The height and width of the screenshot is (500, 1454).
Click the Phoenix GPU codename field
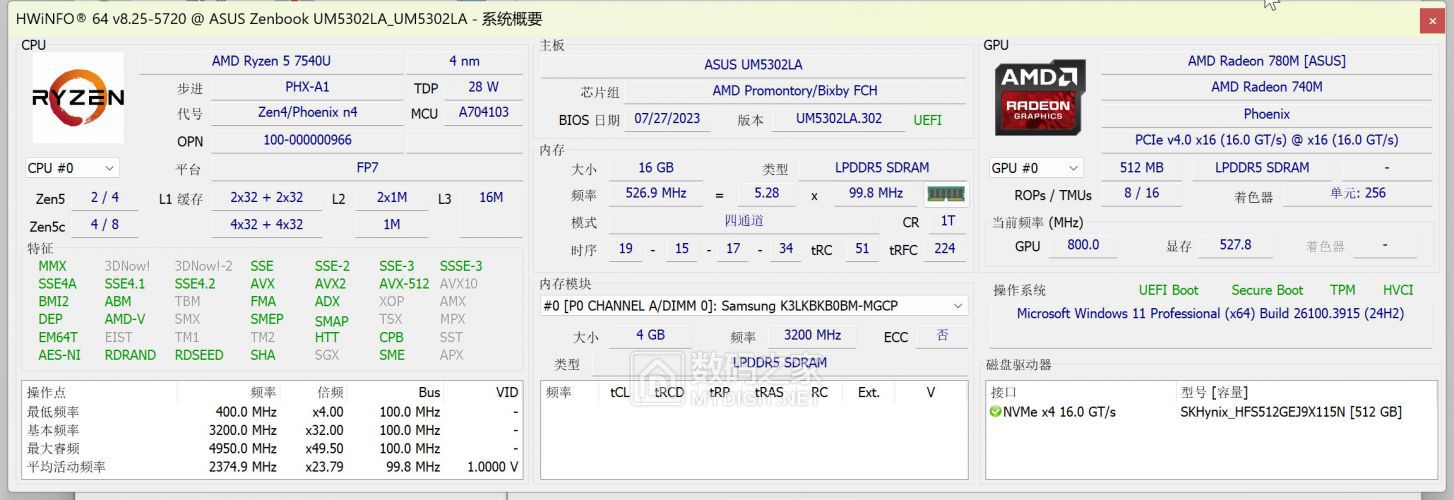(1266, 114)
